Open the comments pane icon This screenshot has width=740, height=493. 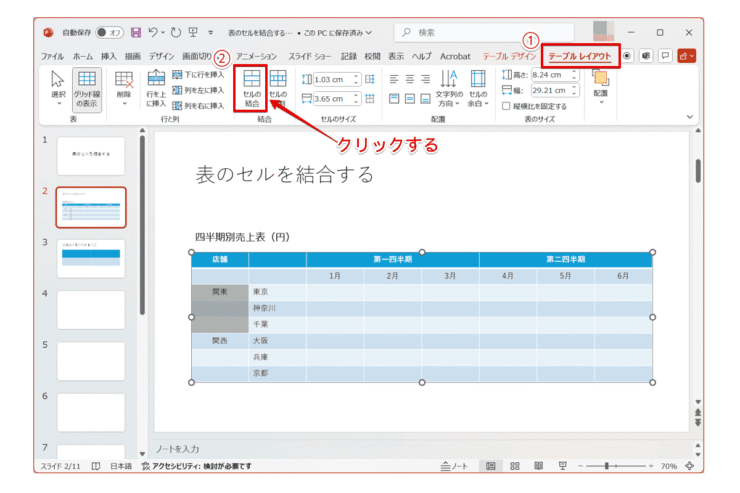[665, 56]
